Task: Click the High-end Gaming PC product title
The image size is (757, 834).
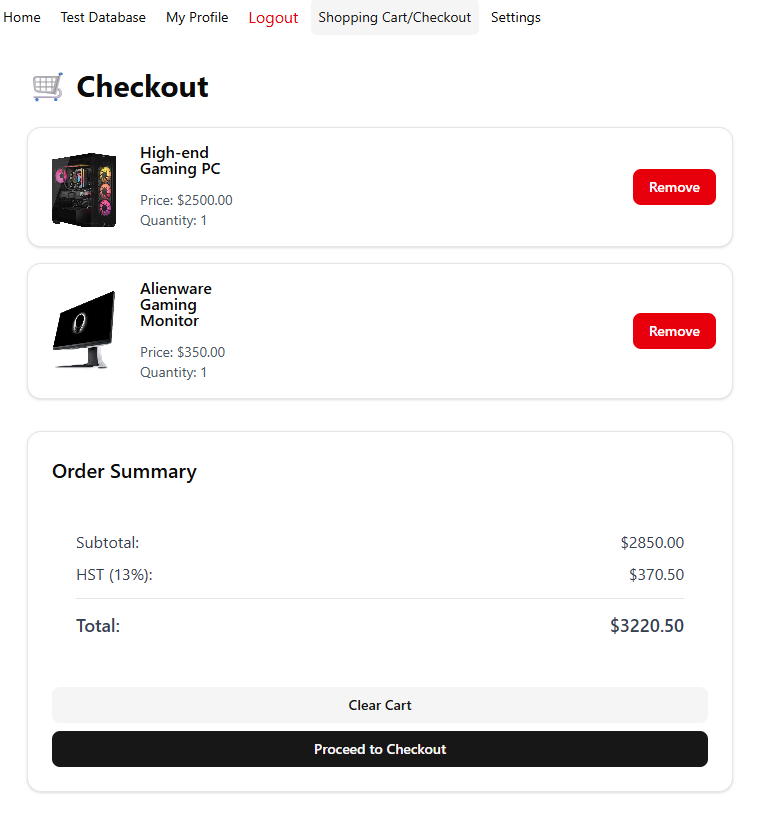Action: click(180, 161)
